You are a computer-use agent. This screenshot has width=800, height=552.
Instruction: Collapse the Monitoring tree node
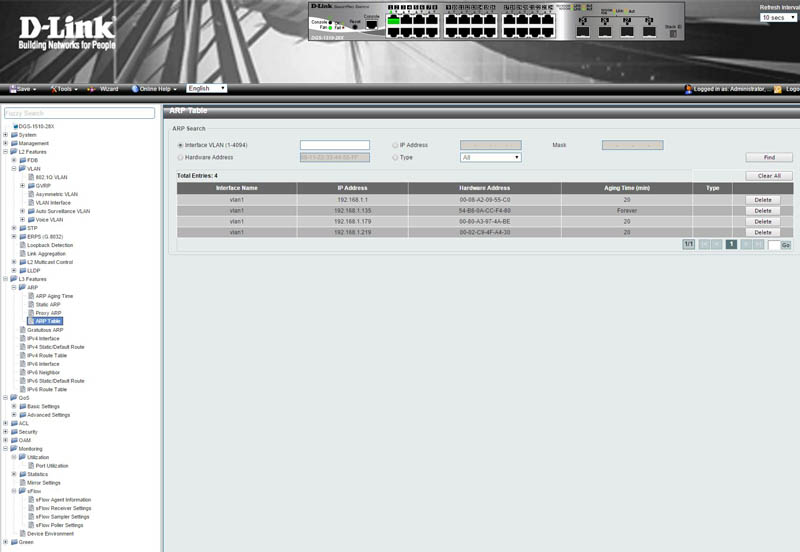tap(6, 448)
